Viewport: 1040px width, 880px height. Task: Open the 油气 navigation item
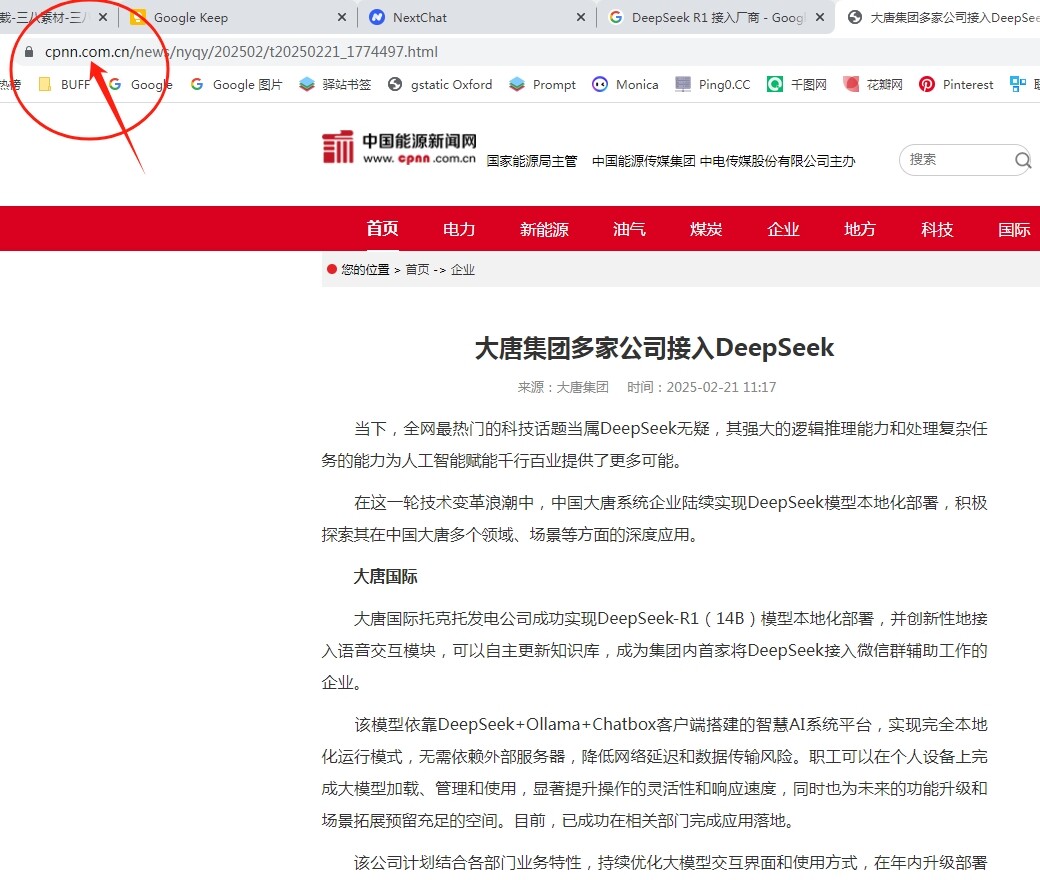click(629, 229)
